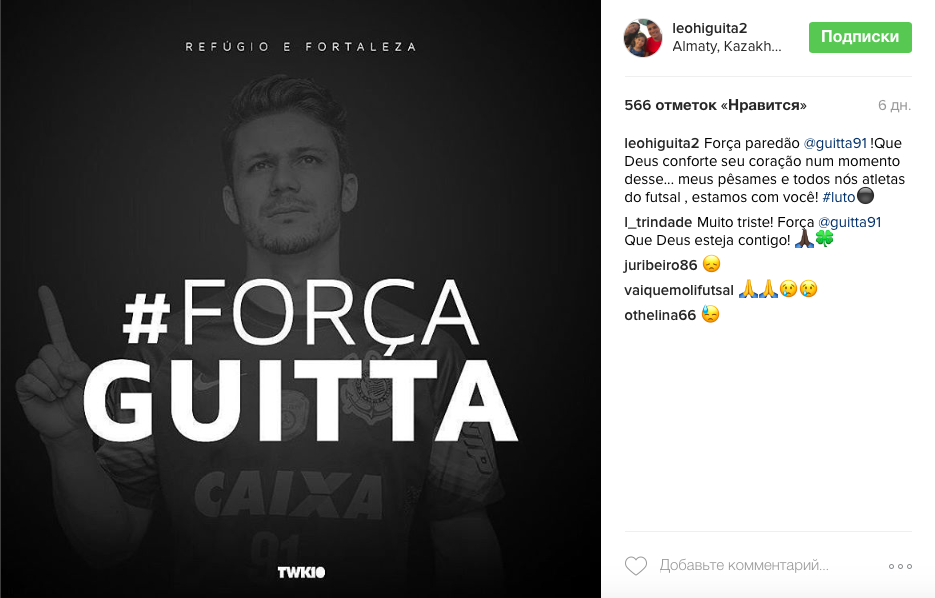Open Almaty, Kazakh... location link

click(x=726, y=46)
